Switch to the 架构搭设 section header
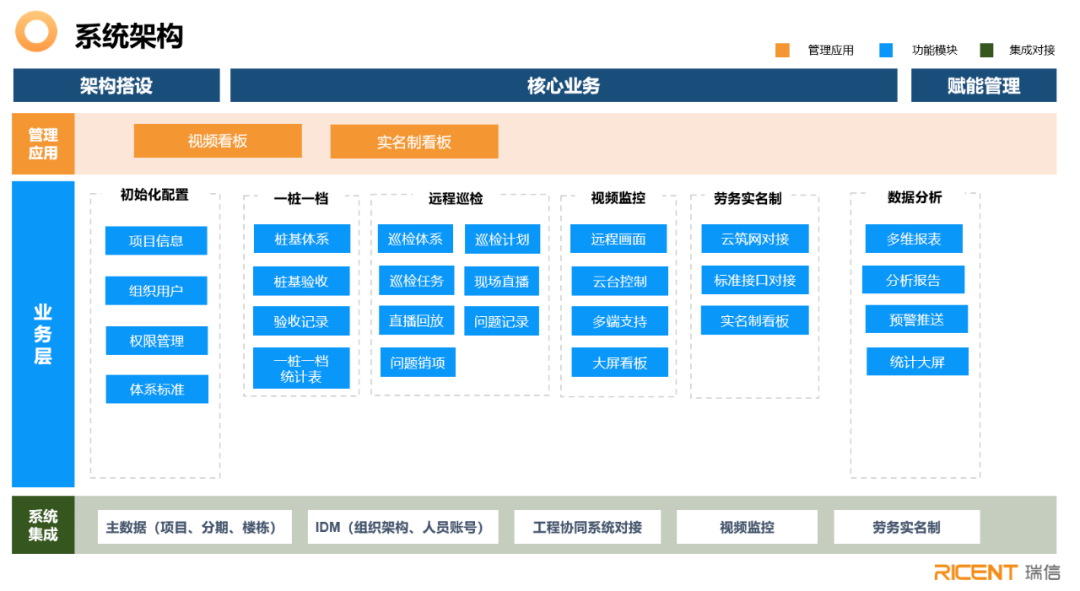 (x=115, y=85)
